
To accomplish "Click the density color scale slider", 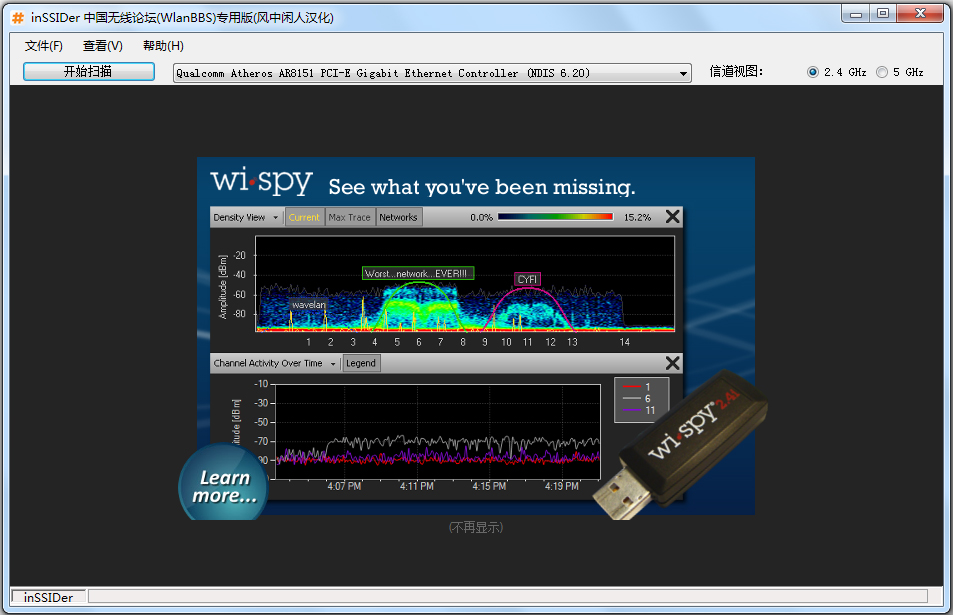I will point(555,216).
